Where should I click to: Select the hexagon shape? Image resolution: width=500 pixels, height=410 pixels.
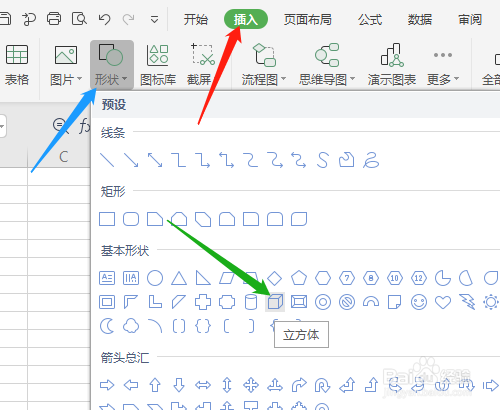(323, 278)
